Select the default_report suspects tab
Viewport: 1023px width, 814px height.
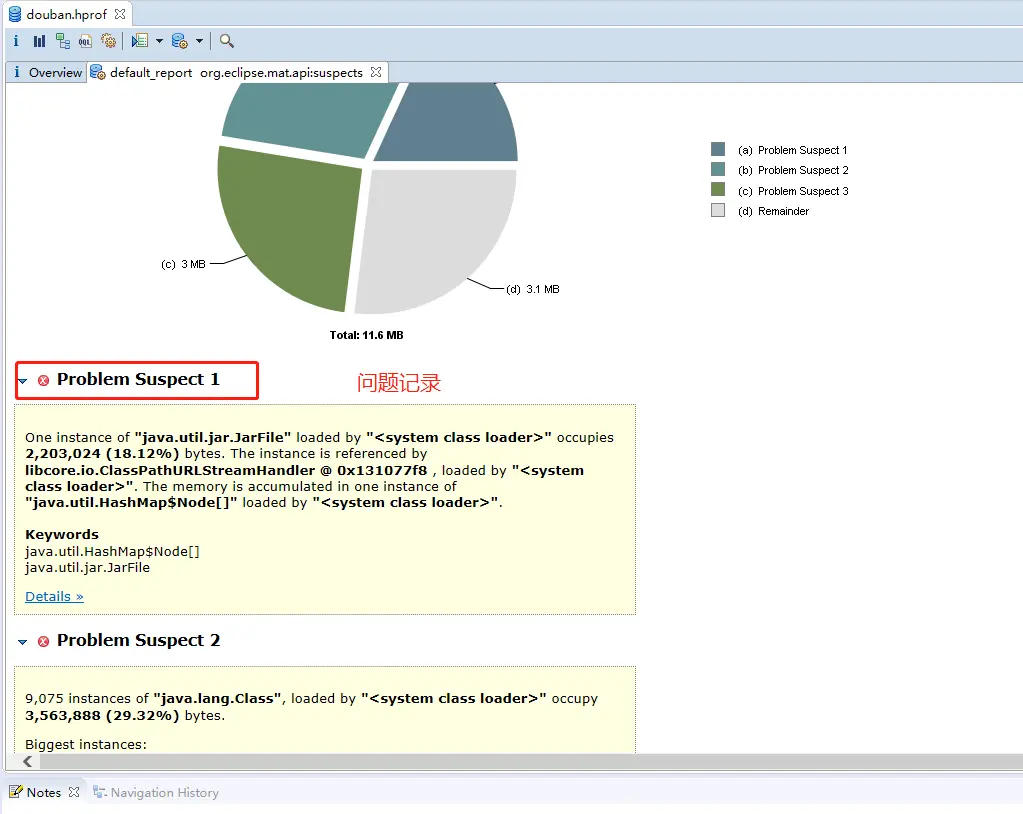236,72
